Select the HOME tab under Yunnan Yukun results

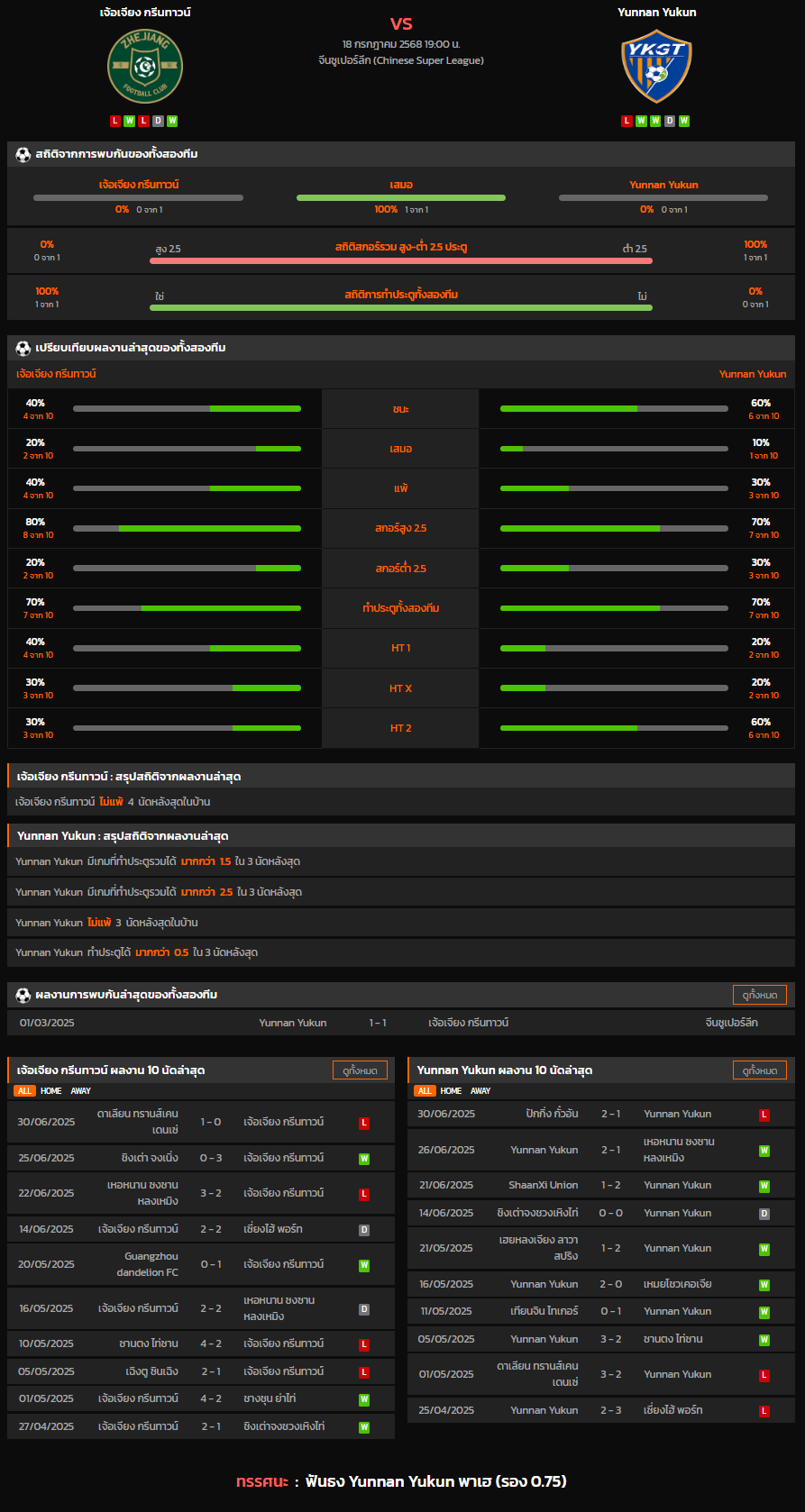[x=451, y=1091]
